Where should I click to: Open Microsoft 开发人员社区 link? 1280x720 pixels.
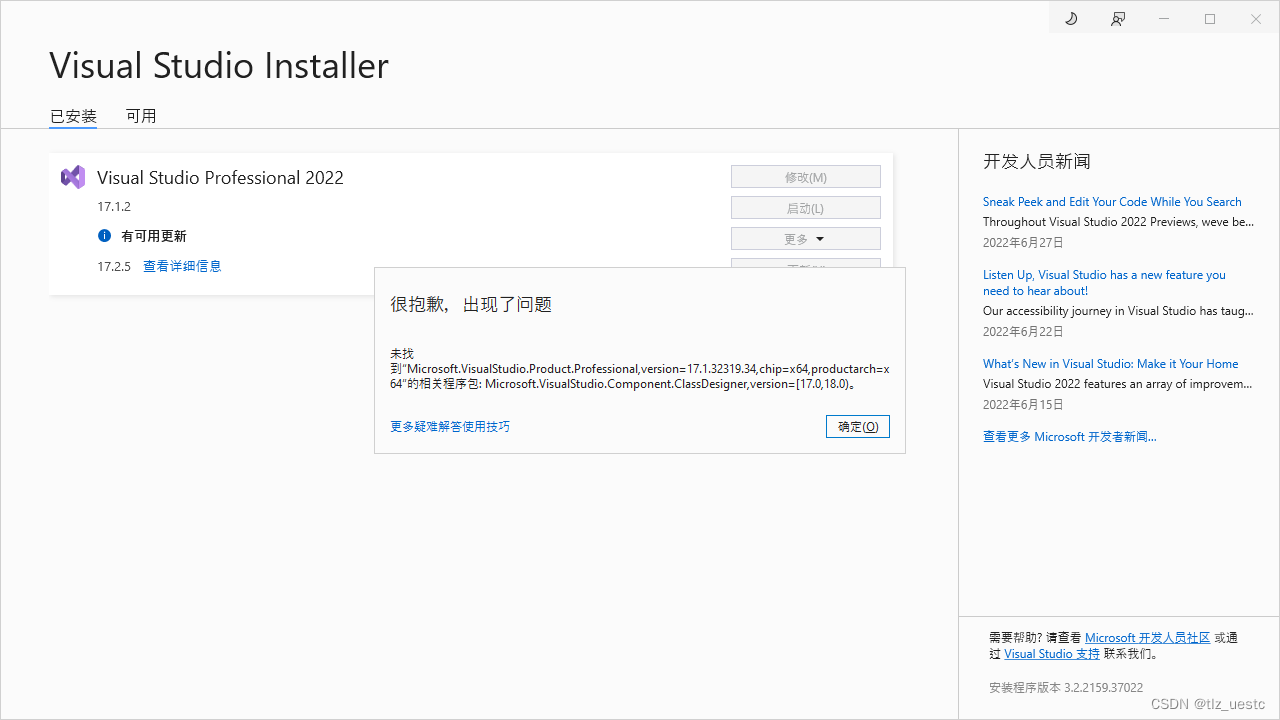(x=1147, y=638)
